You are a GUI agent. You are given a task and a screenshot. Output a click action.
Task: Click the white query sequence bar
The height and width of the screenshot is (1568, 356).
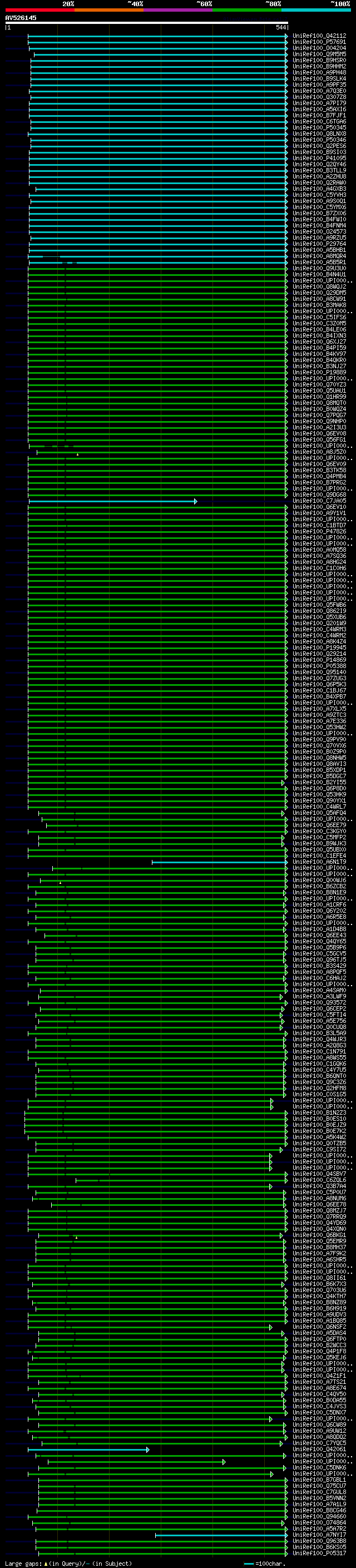click(x=146, y=22)
